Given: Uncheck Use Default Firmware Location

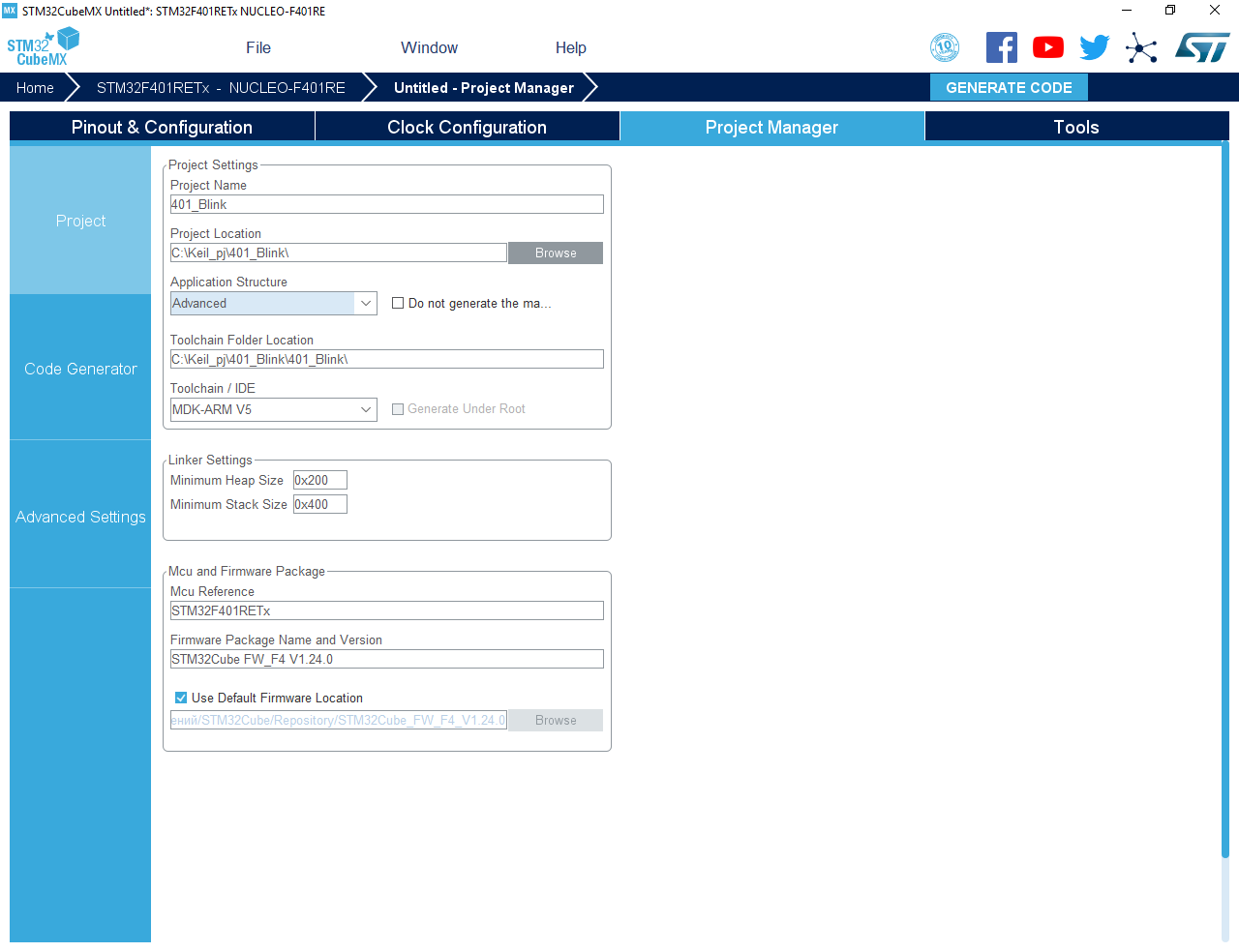Looking at the screenshot, I should [x=181, y=698].
